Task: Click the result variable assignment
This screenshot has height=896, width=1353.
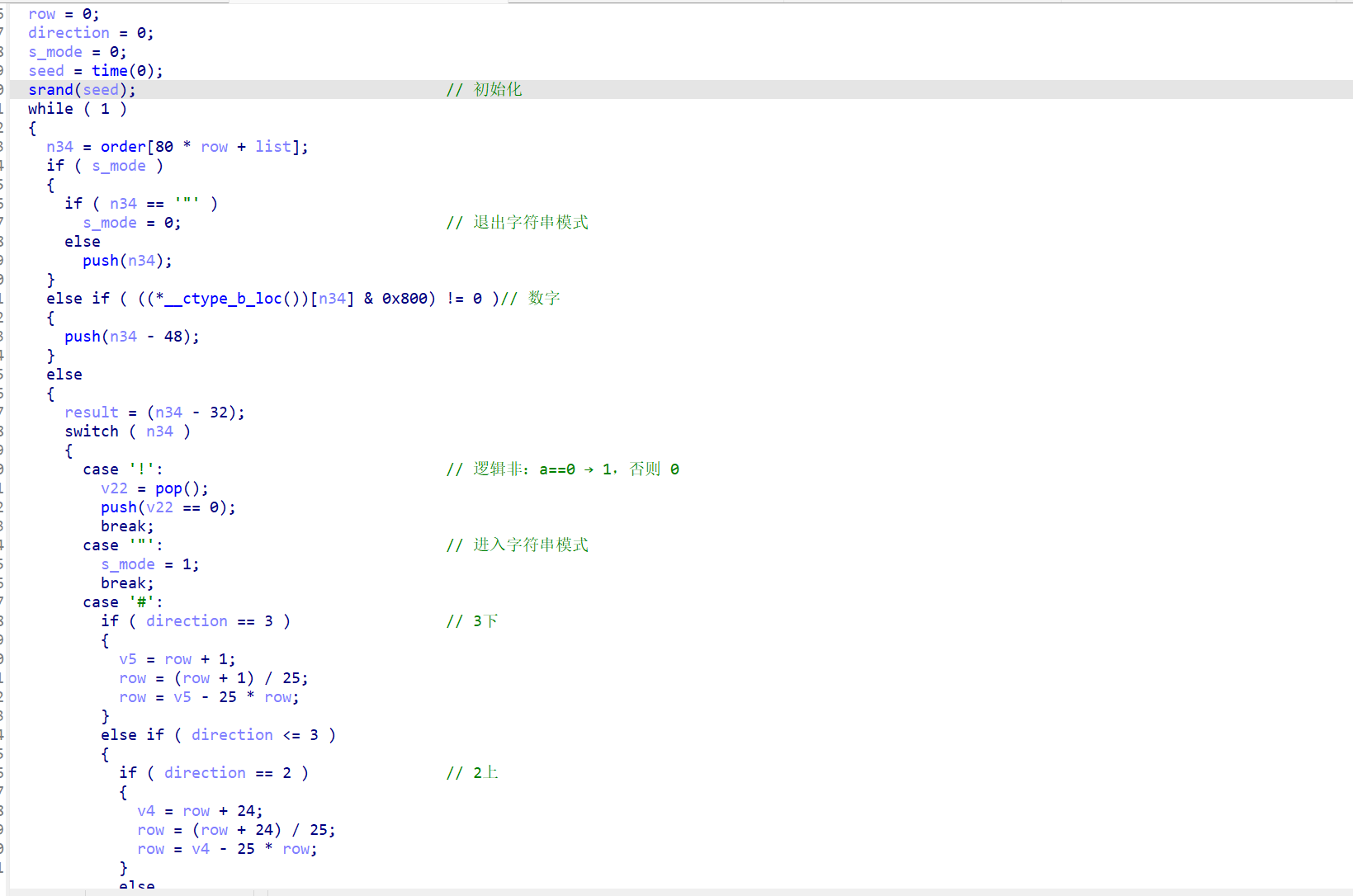Action: pyautogui.click(x=91, y=412)
